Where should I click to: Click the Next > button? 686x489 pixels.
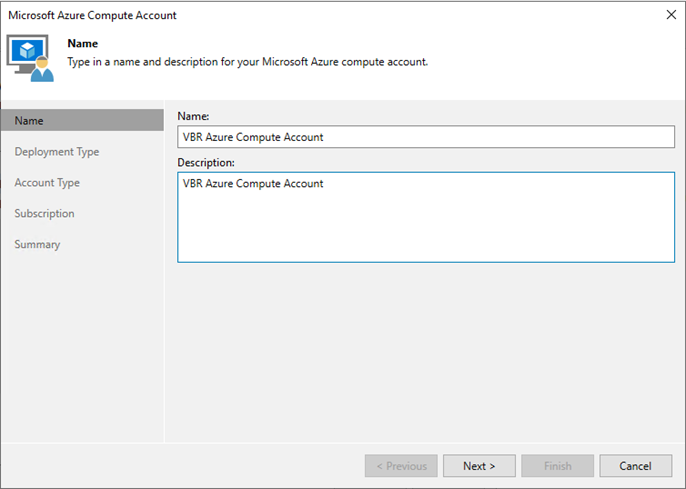tap(479, 466)
